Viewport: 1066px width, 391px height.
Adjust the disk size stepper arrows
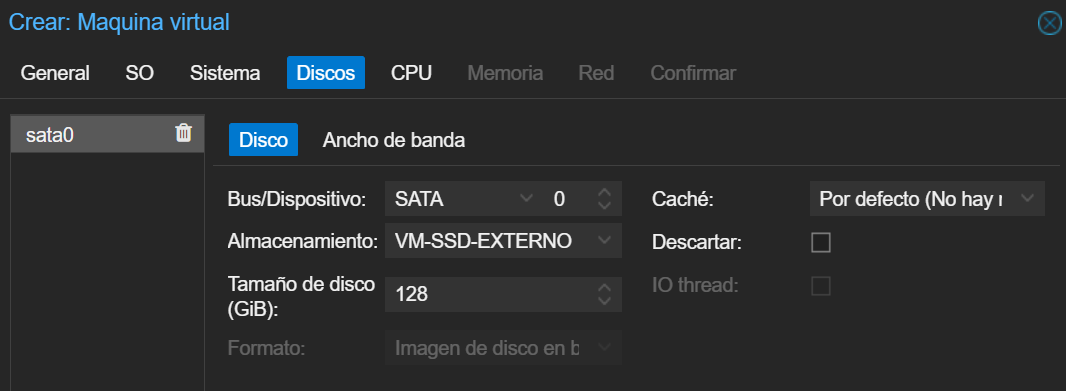click(x=604, y=294)
